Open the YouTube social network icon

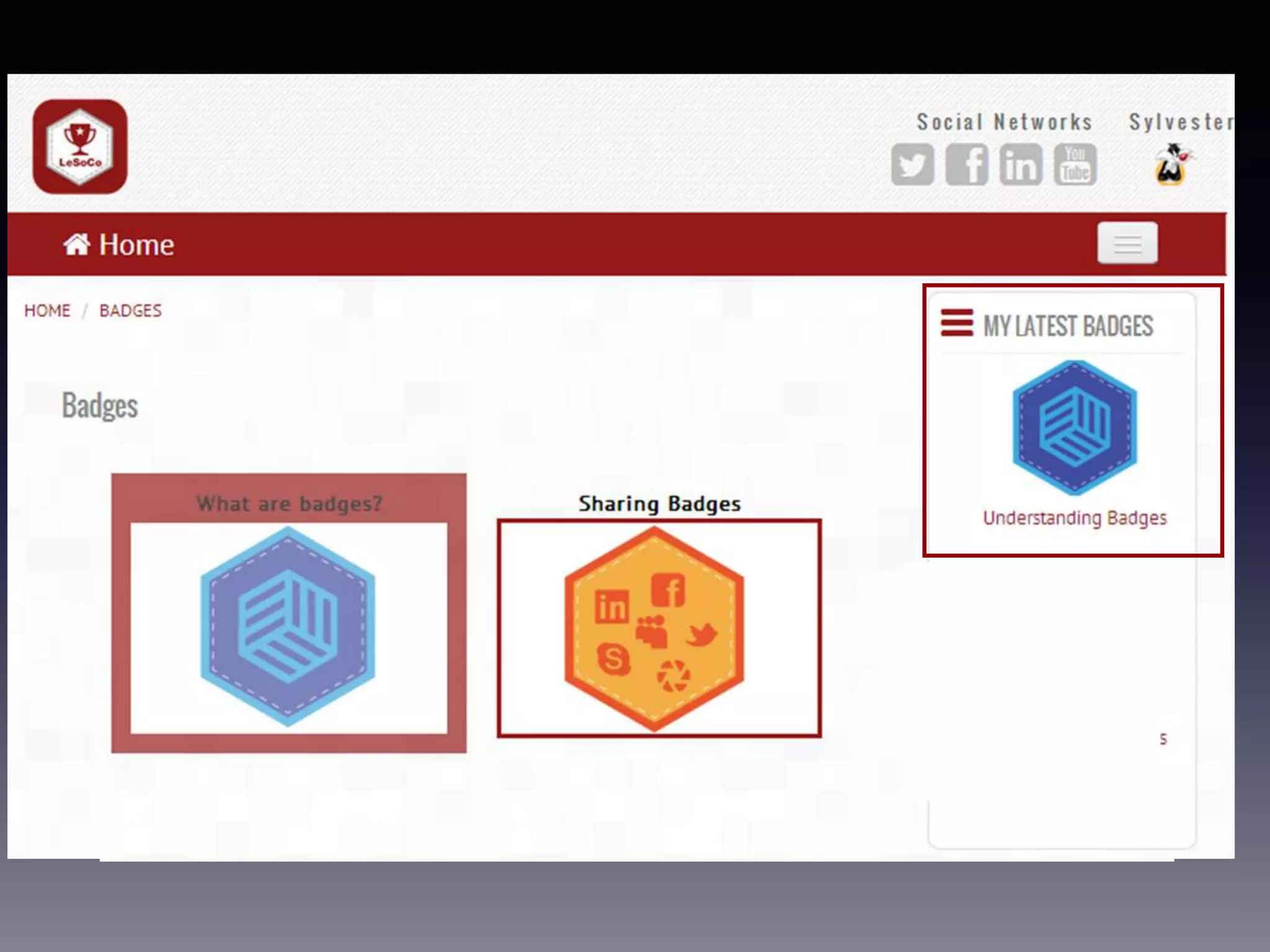point(1075,165)
